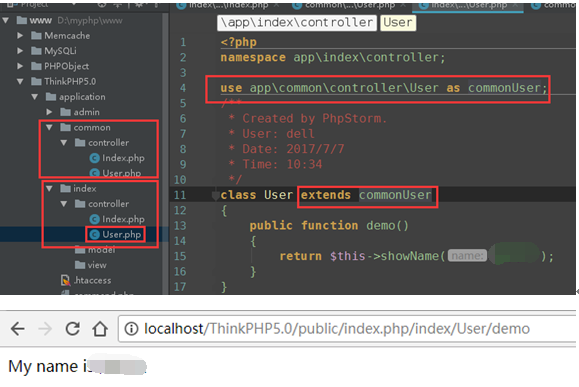Click 'commonUser' alias on the use line

[x=504, y=88]
